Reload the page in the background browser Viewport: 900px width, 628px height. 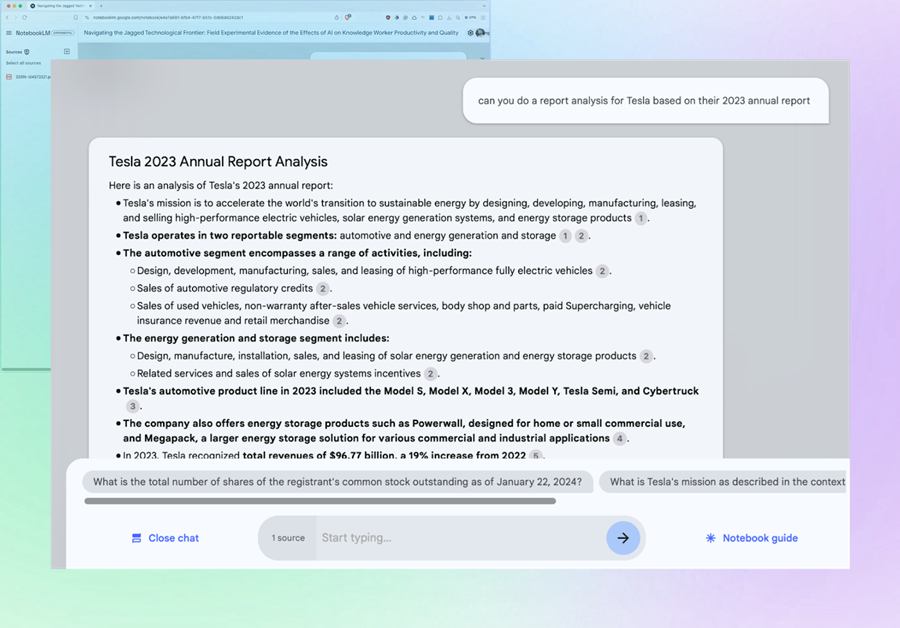25,17
